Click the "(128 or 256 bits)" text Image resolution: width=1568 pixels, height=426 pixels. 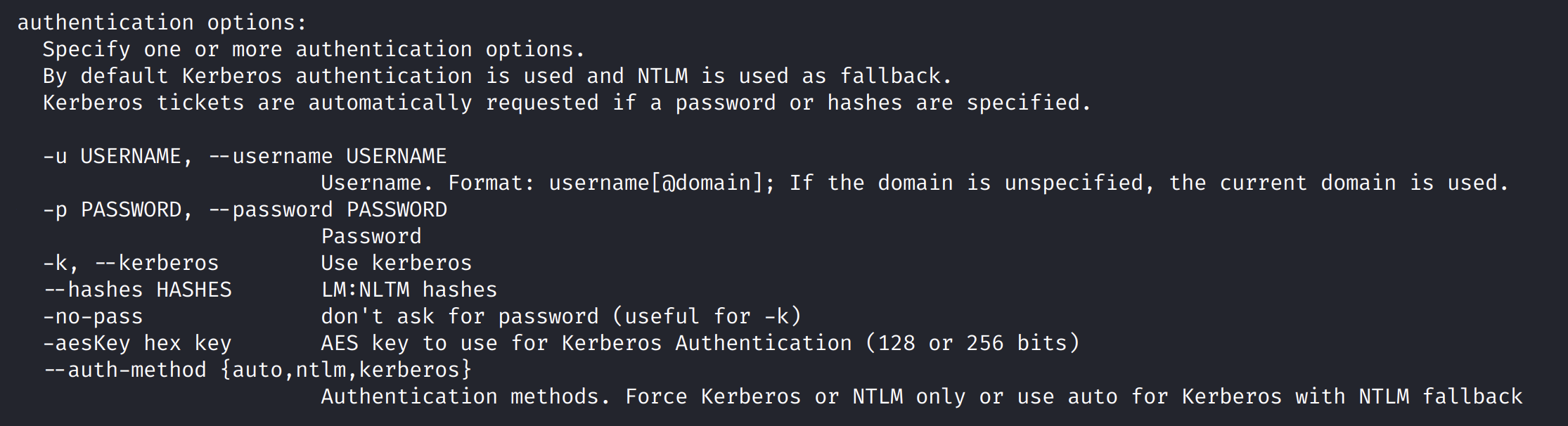[972, 343]
